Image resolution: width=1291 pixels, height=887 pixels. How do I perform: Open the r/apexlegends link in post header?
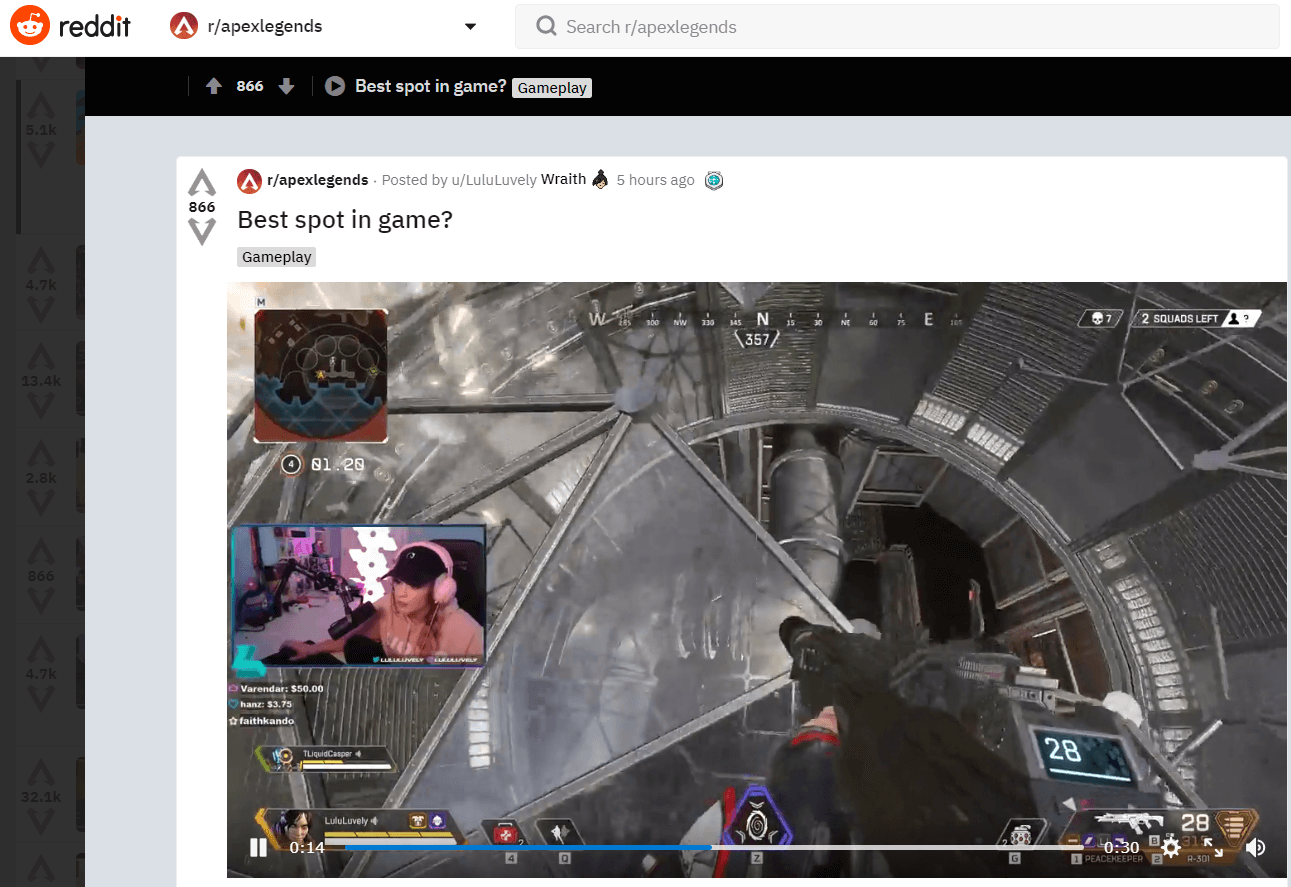(317, 180)
